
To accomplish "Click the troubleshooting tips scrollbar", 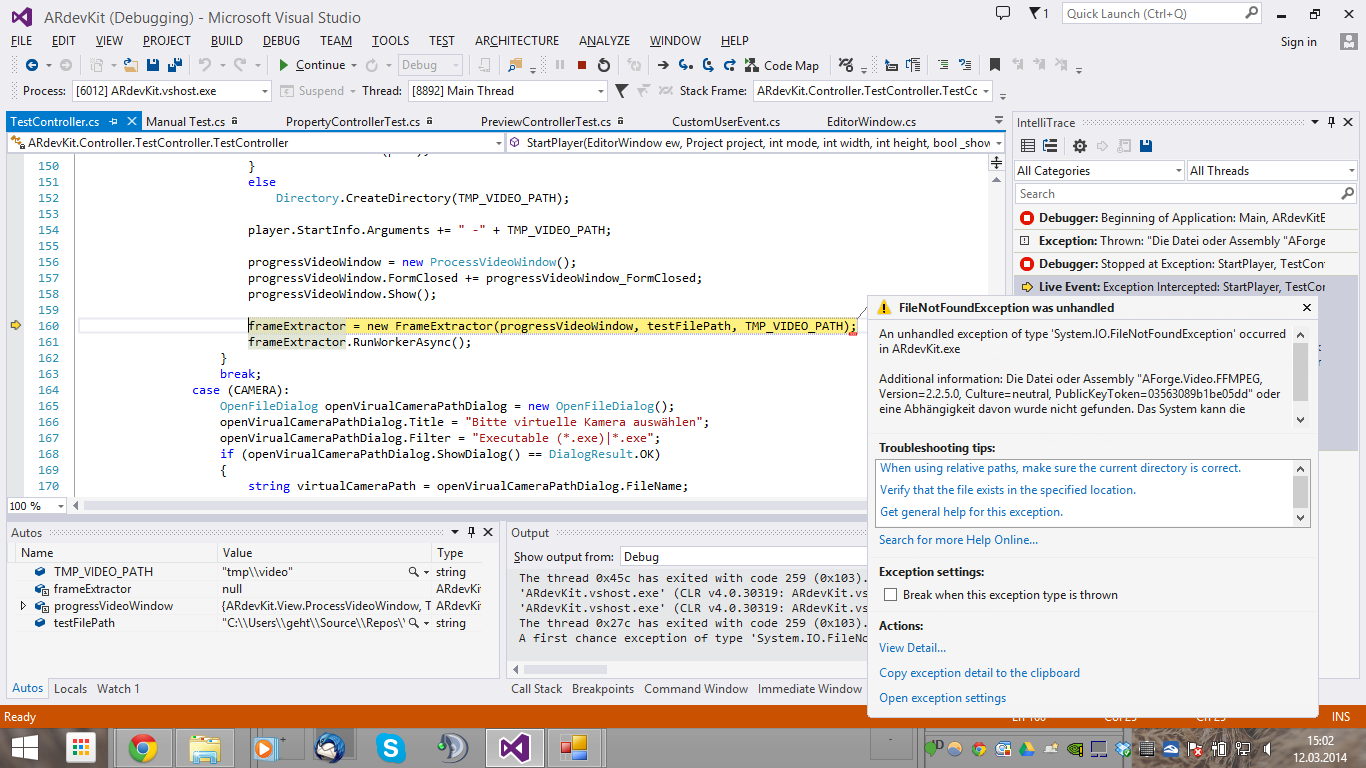I will (x=1301, y=493).
